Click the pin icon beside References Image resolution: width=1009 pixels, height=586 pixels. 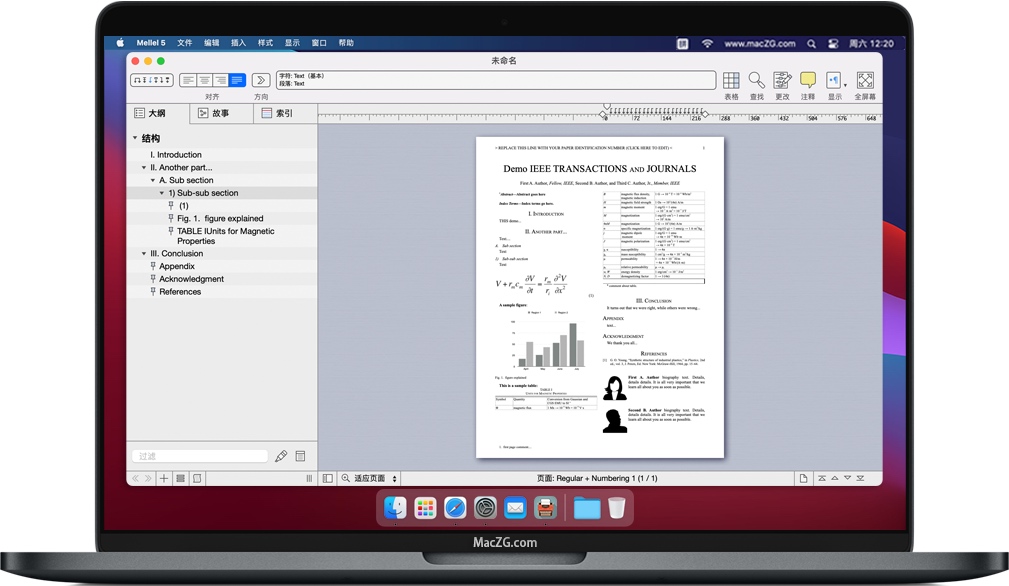[x=153, y=291]
